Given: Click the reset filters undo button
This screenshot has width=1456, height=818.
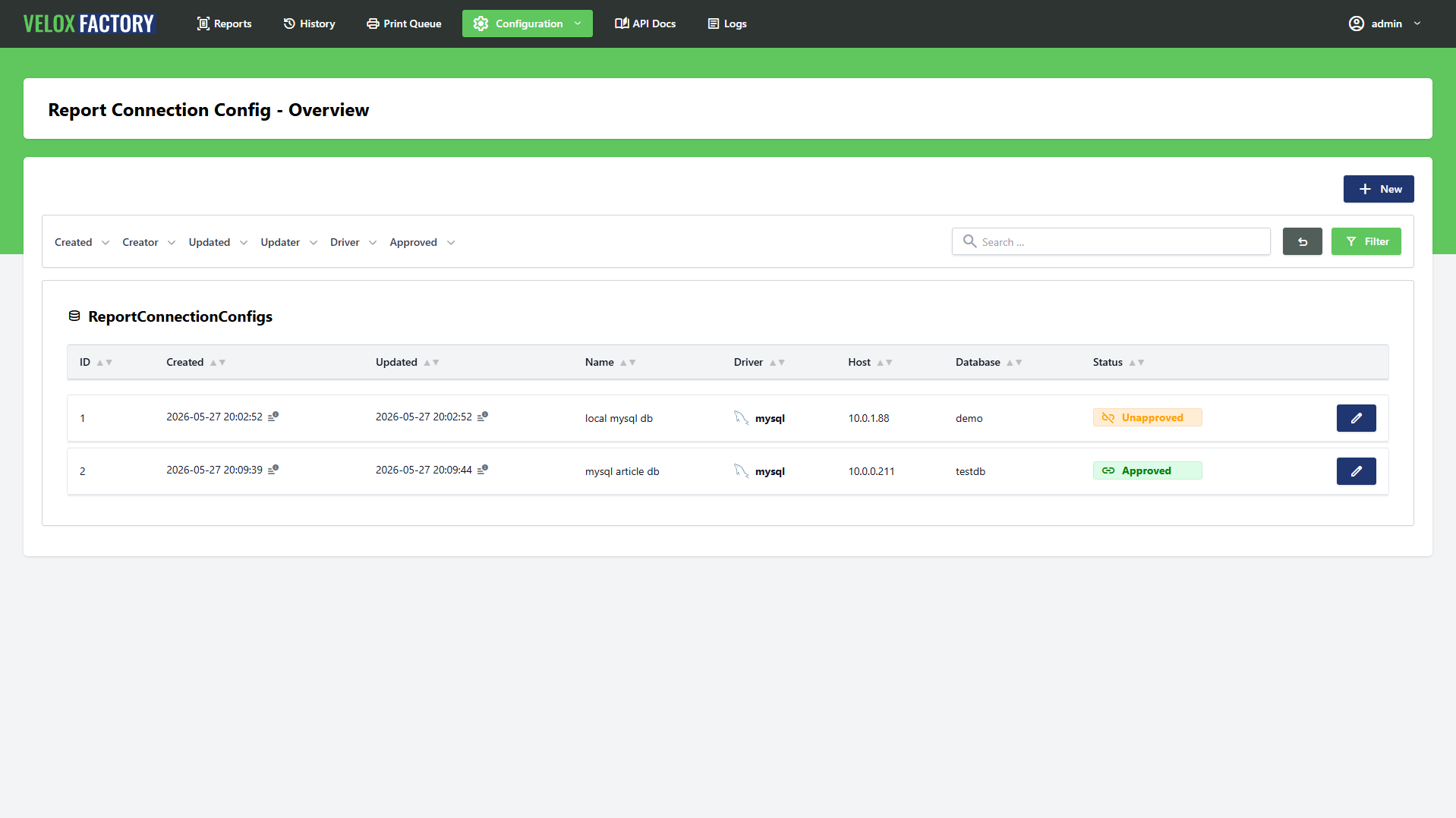Looking at the screenshot, I should pyautogui.click(x=1303, y=241).
